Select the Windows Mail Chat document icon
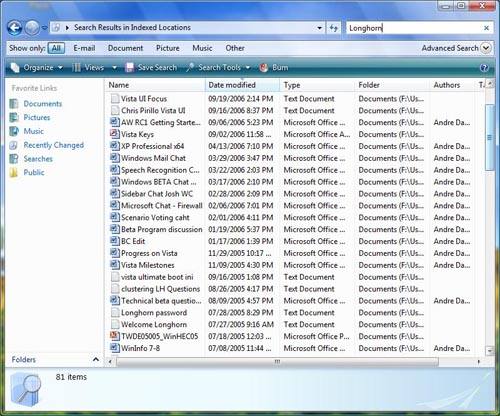 [115, 158]
